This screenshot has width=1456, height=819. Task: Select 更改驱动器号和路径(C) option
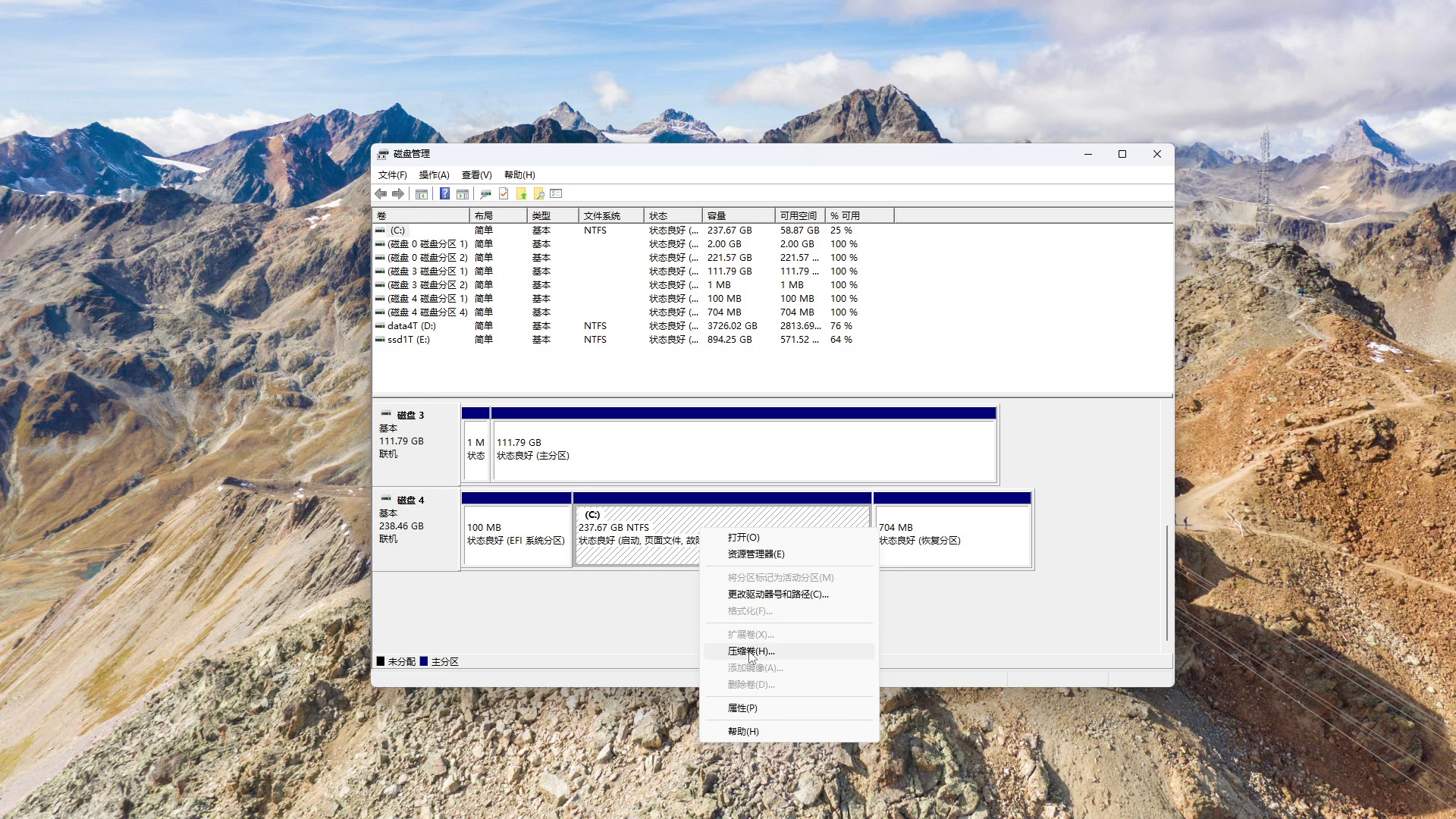click(x=776, y=595)
